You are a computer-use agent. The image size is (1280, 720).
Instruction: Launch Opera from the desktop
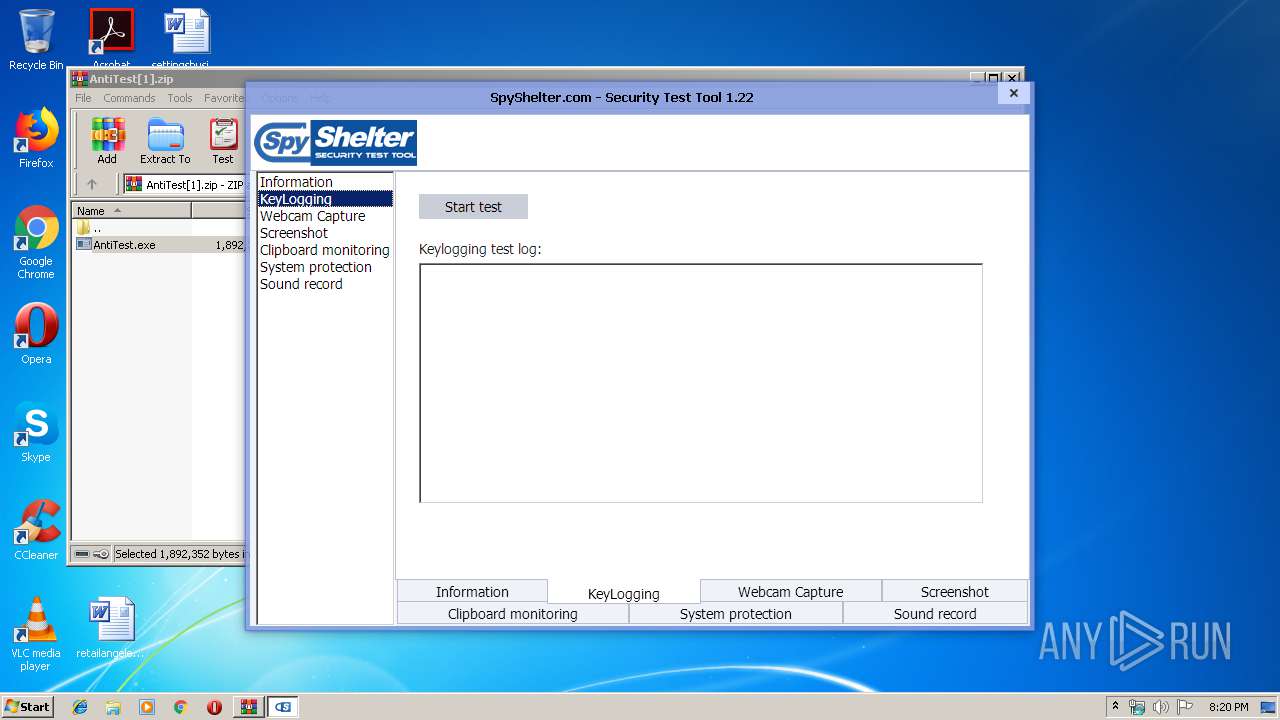(36, 334)
